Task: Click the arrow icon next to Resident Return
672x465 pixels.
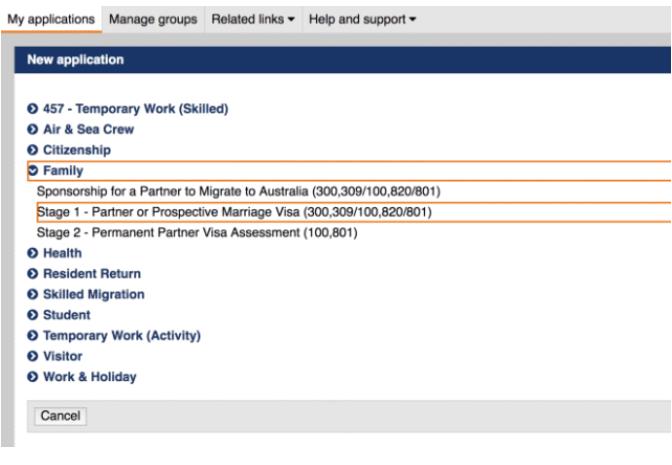Action: point(32,273)
